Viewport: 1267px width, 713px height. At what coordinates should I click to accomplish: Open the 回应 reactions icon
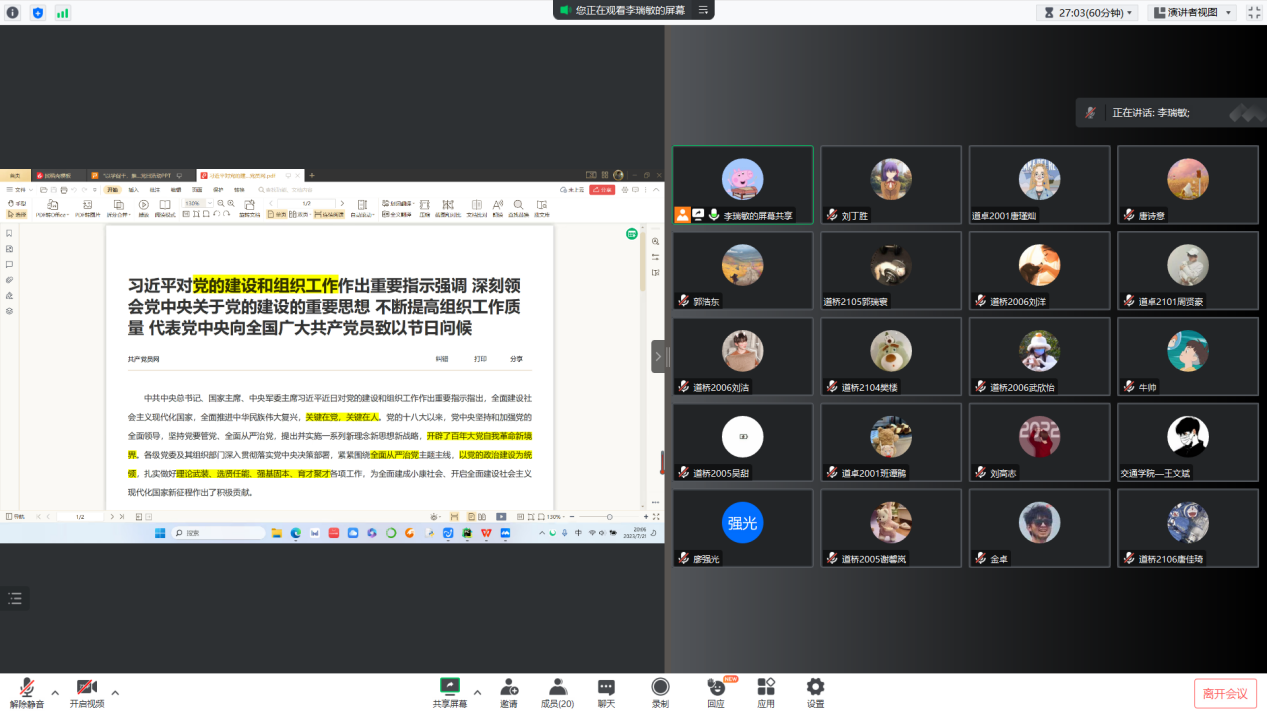click(716, 689)
